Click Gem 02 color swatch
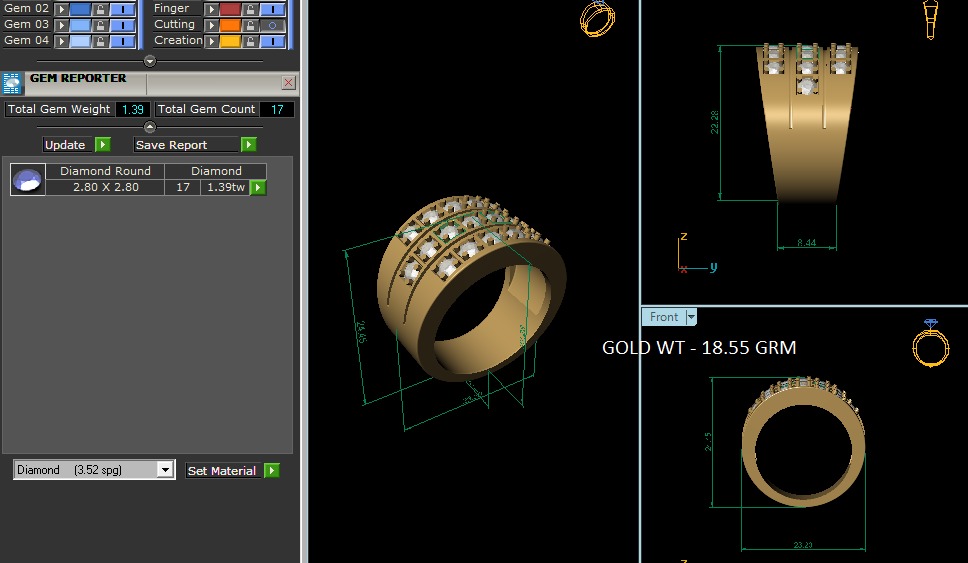968x563 pixels. click(x=80, y=9)
